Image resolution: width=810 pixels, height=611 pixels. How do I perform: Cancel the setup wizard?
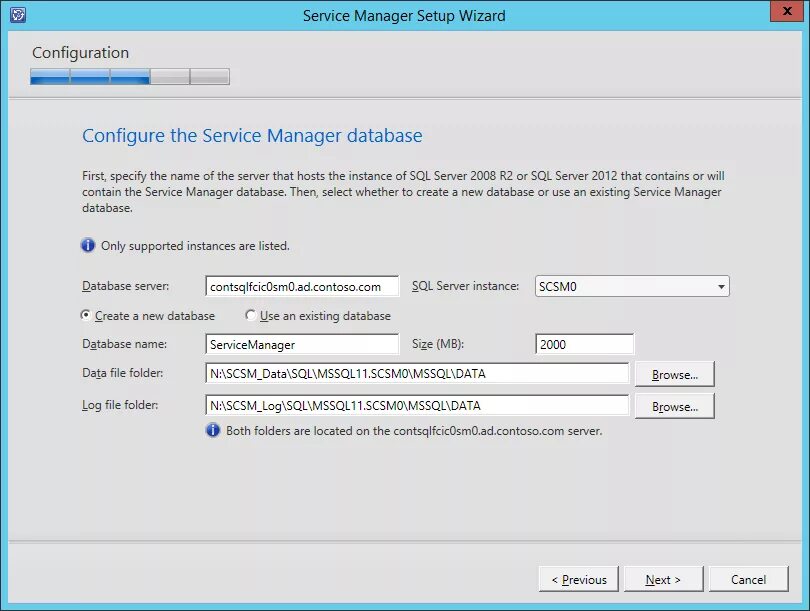[748, 579]
